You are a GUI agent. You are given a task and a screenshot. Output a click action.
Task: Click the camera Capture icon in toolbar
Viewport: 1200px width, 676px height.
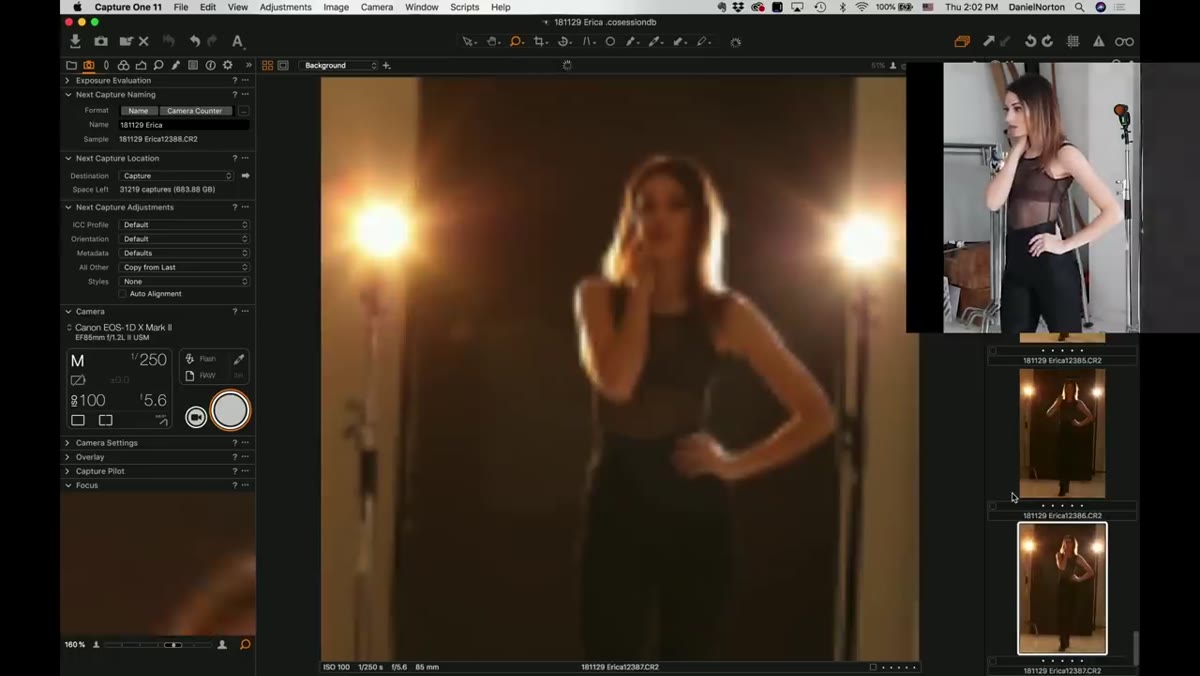pyautogui.click(x=101, y=41)
